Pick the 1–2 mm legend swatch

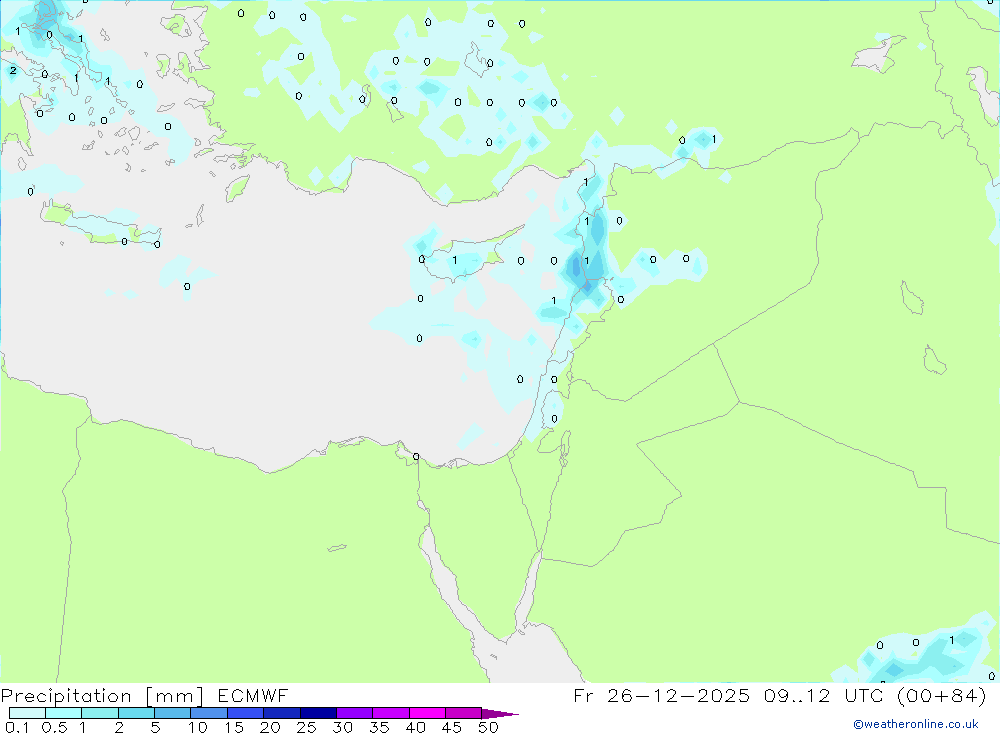pos(100,713)
